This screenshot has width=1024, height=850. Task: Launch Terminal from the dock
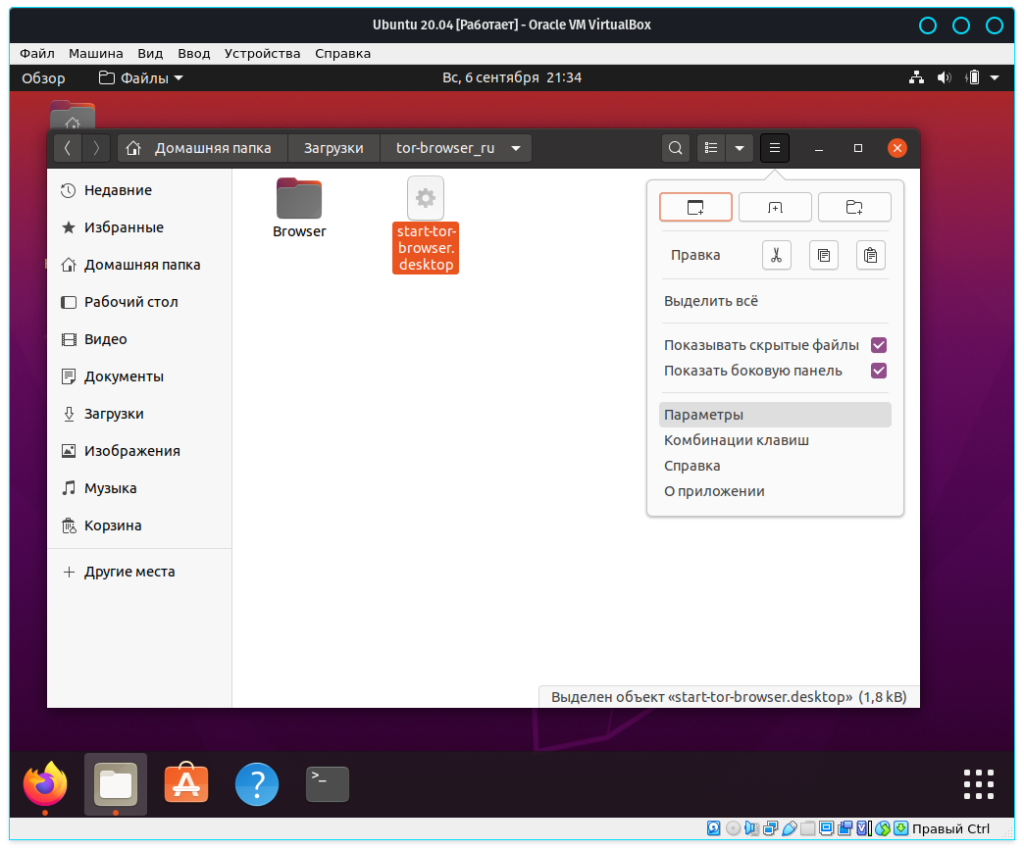(327, 784)
